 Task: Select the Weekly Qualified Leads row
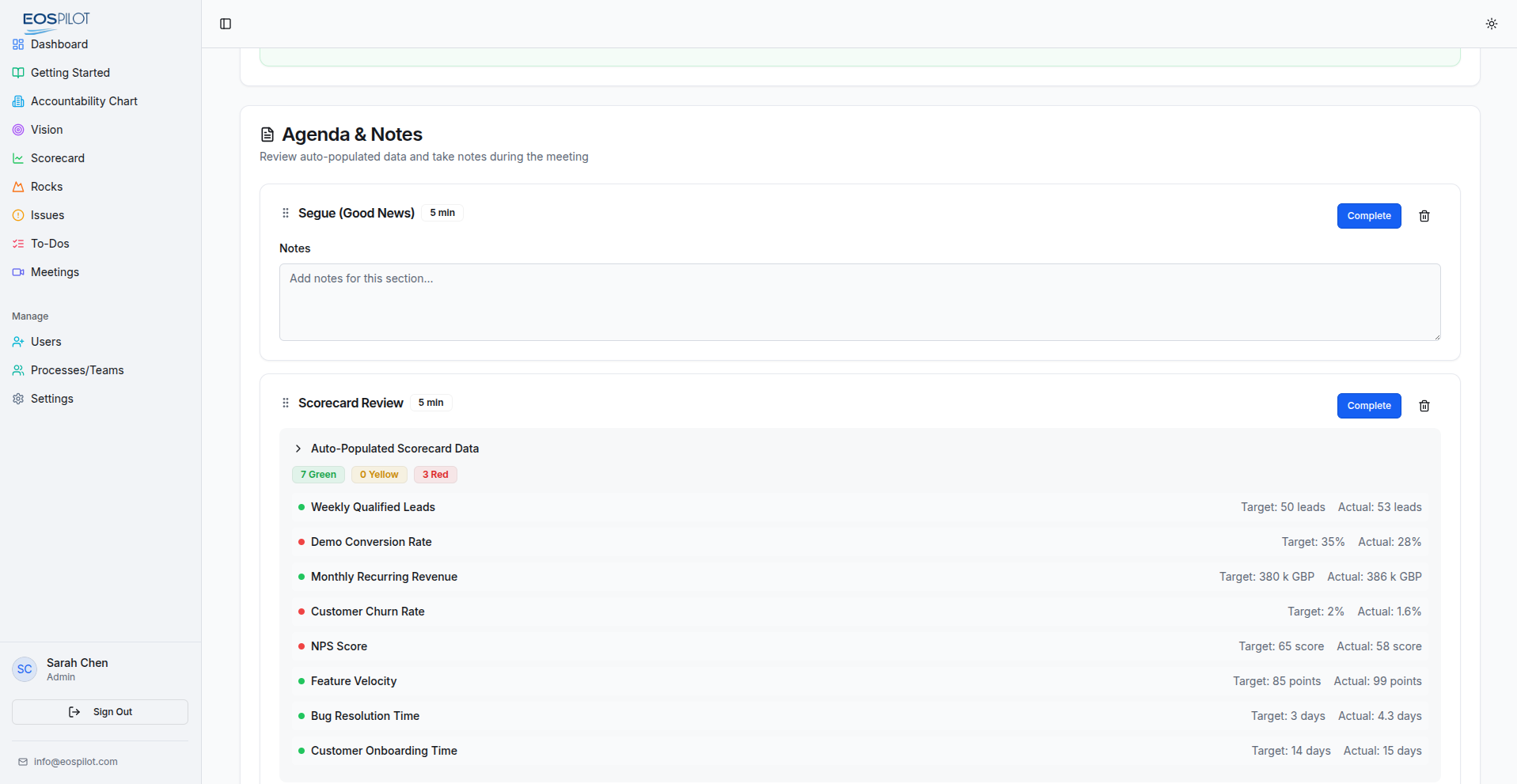pos(860,507)
